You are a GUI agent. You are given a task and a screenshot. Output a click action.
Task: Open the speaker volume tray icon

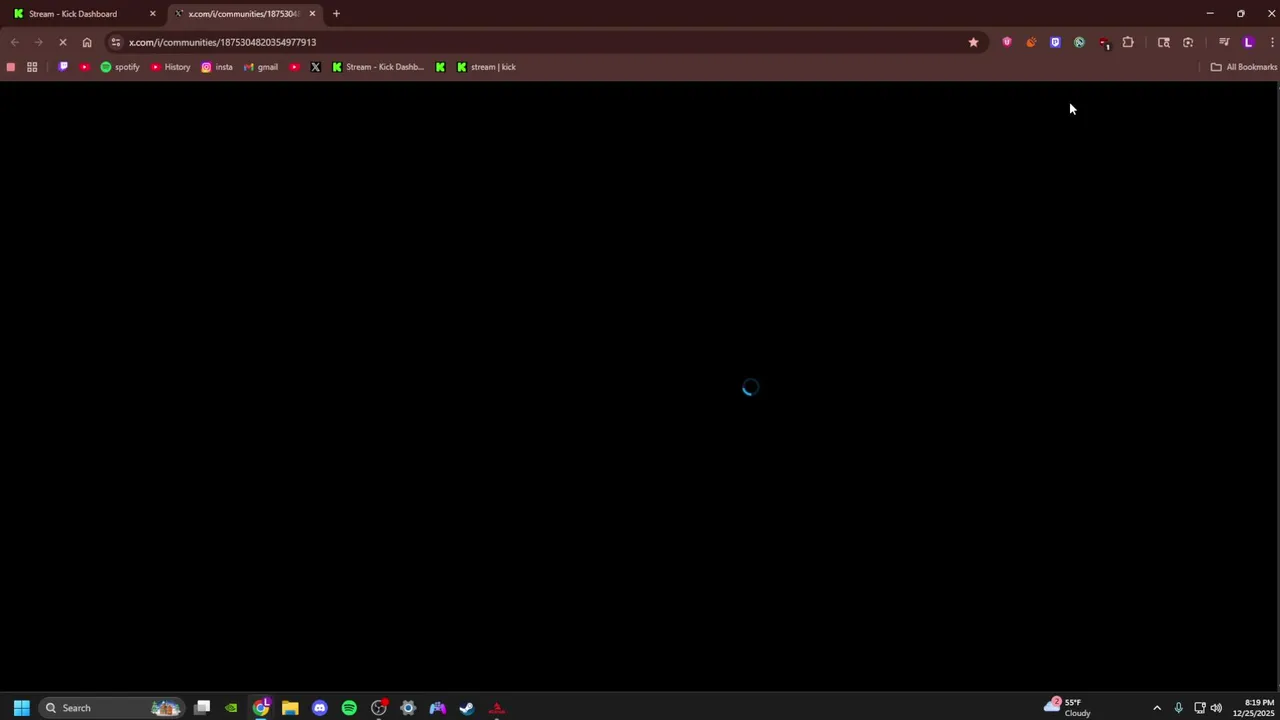pos(1216,708)
